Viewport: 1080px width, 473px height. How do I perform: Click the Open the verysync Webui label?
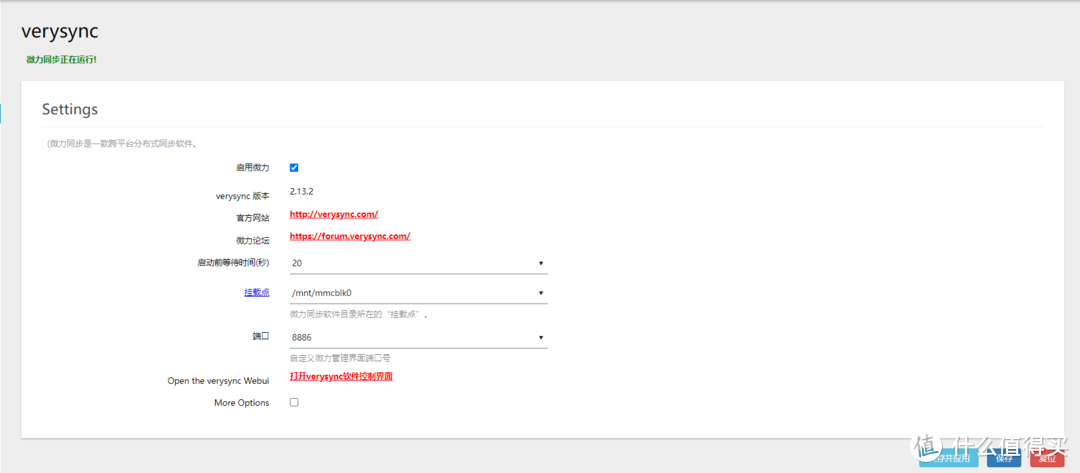coord(218,381)
